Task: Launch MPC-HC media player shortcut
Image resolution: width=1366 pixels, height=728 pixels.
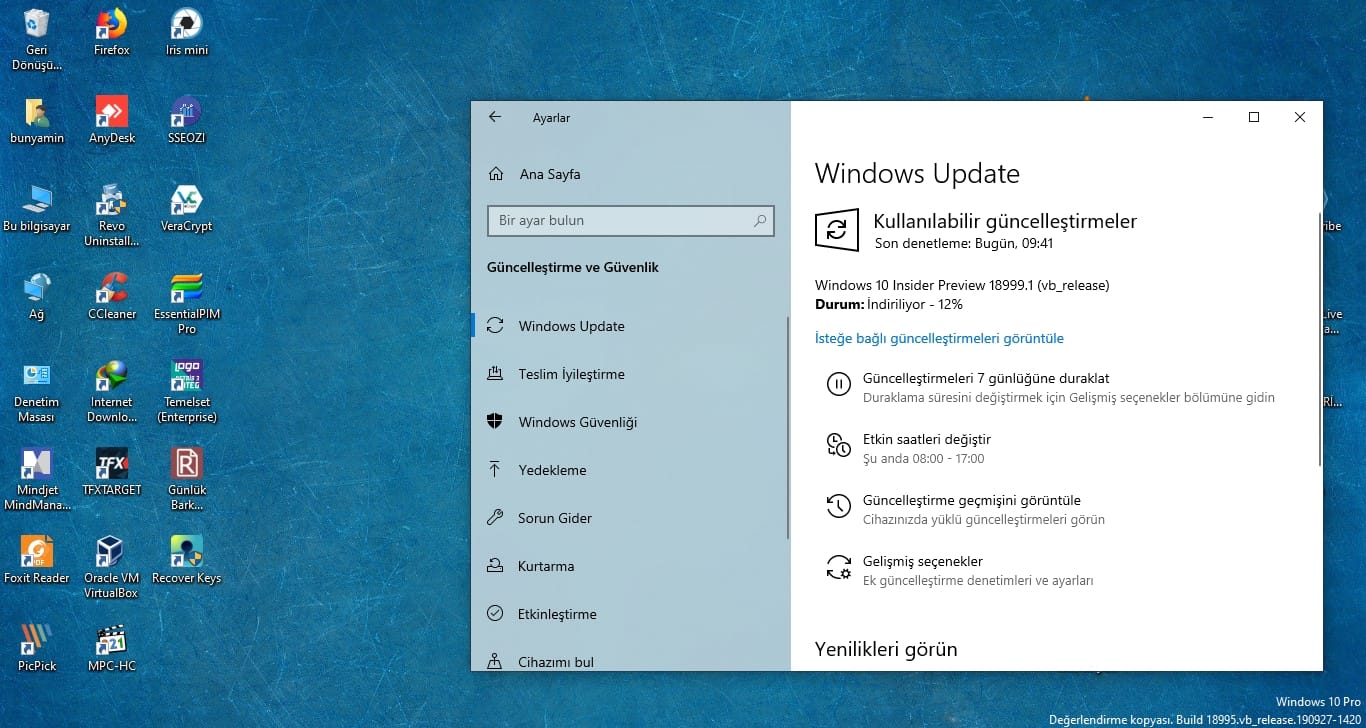Action: click(112, 649)
